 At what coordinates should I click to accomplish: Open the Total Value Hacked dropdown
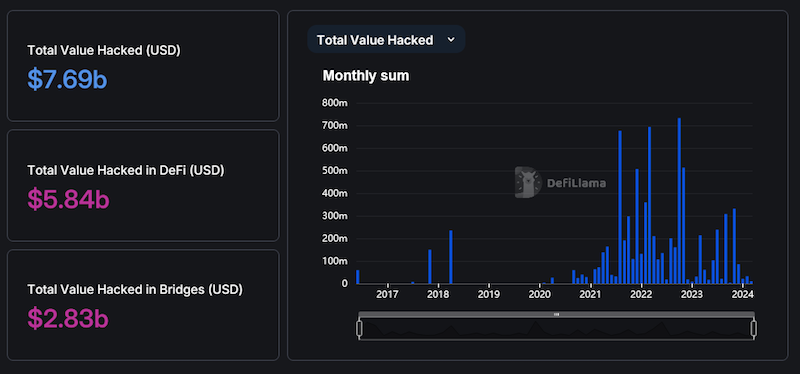pyautogui.click(x=386, y=40)
